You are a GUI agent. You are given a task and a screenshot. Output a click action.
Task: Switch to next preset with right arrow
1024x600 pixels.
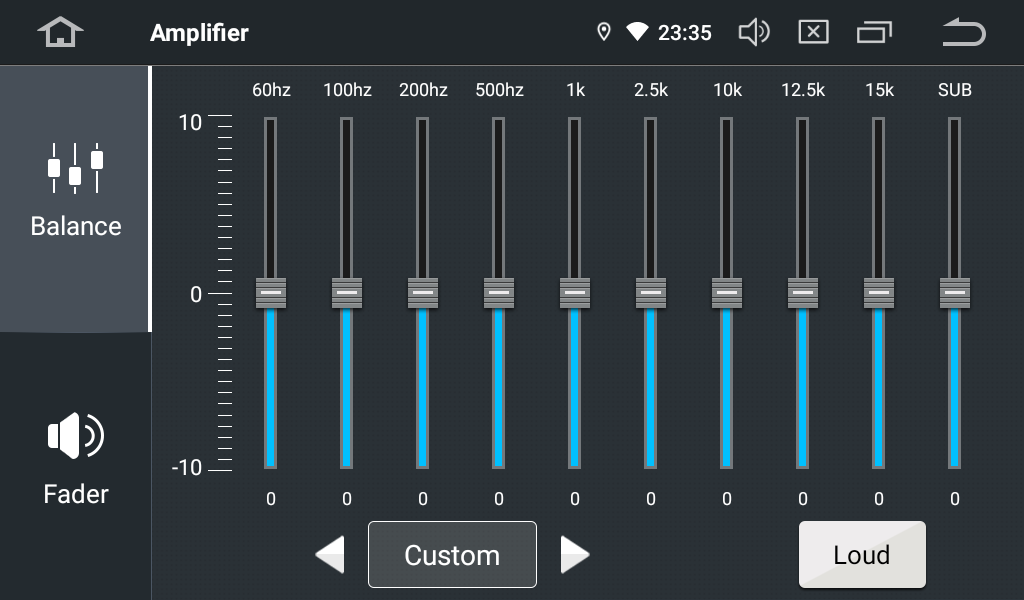(x=574, y=555)
